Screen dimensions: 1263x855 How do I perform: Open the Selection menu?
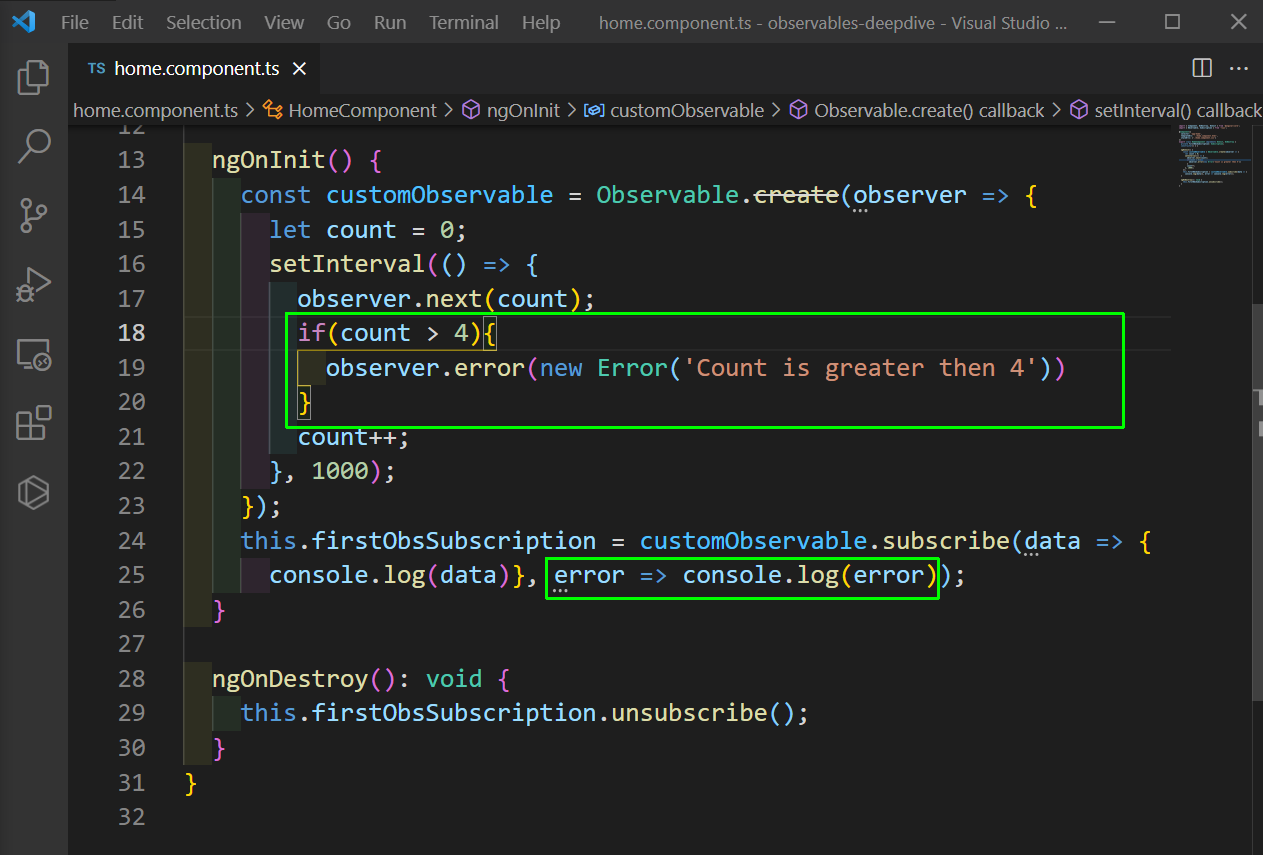(x=204, y=22)
